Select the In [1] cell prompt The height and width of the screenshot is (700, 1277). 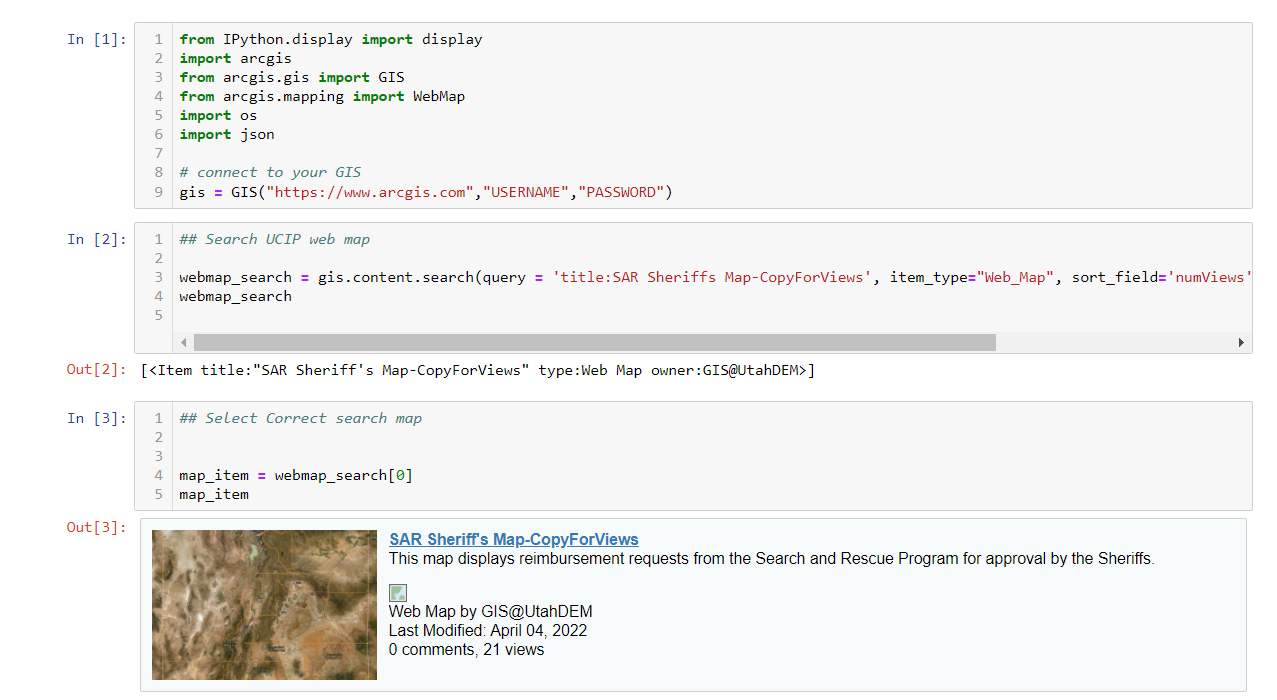coord(97,40)
